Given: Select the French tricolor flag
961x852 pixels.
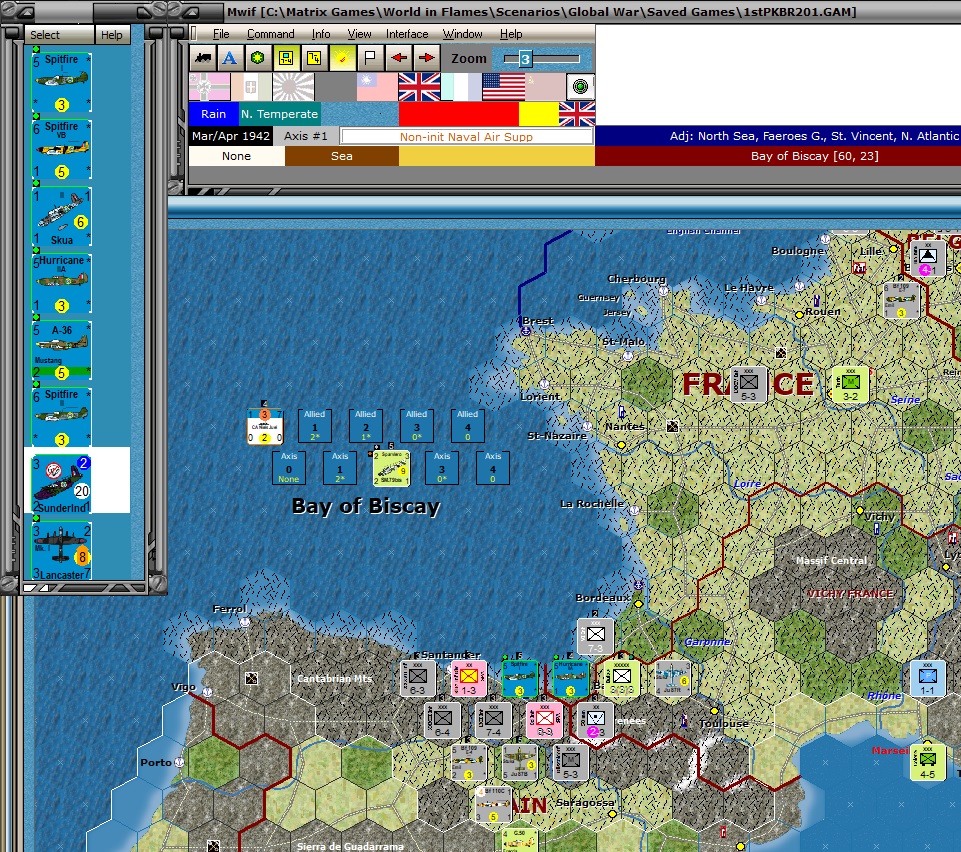Looking at the screenshot, I should (x=461, y=87).
